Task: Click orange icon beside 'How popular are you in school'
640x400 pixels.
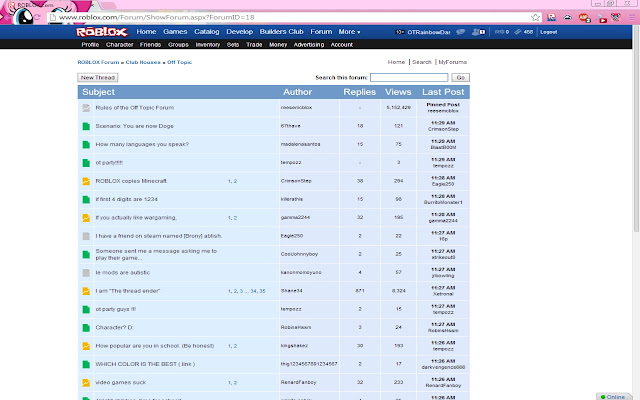Action: pos(86,346)
